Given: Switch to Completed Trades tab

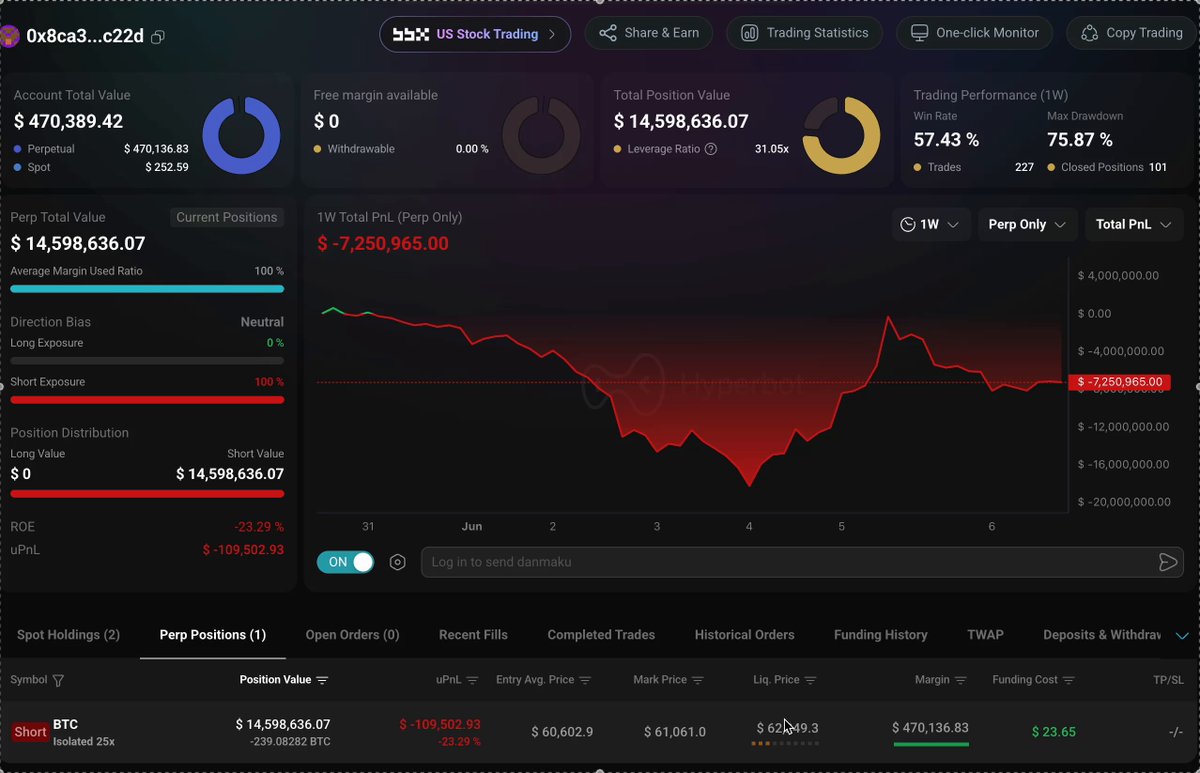Looking at the screenshot, I should [601, 635].
